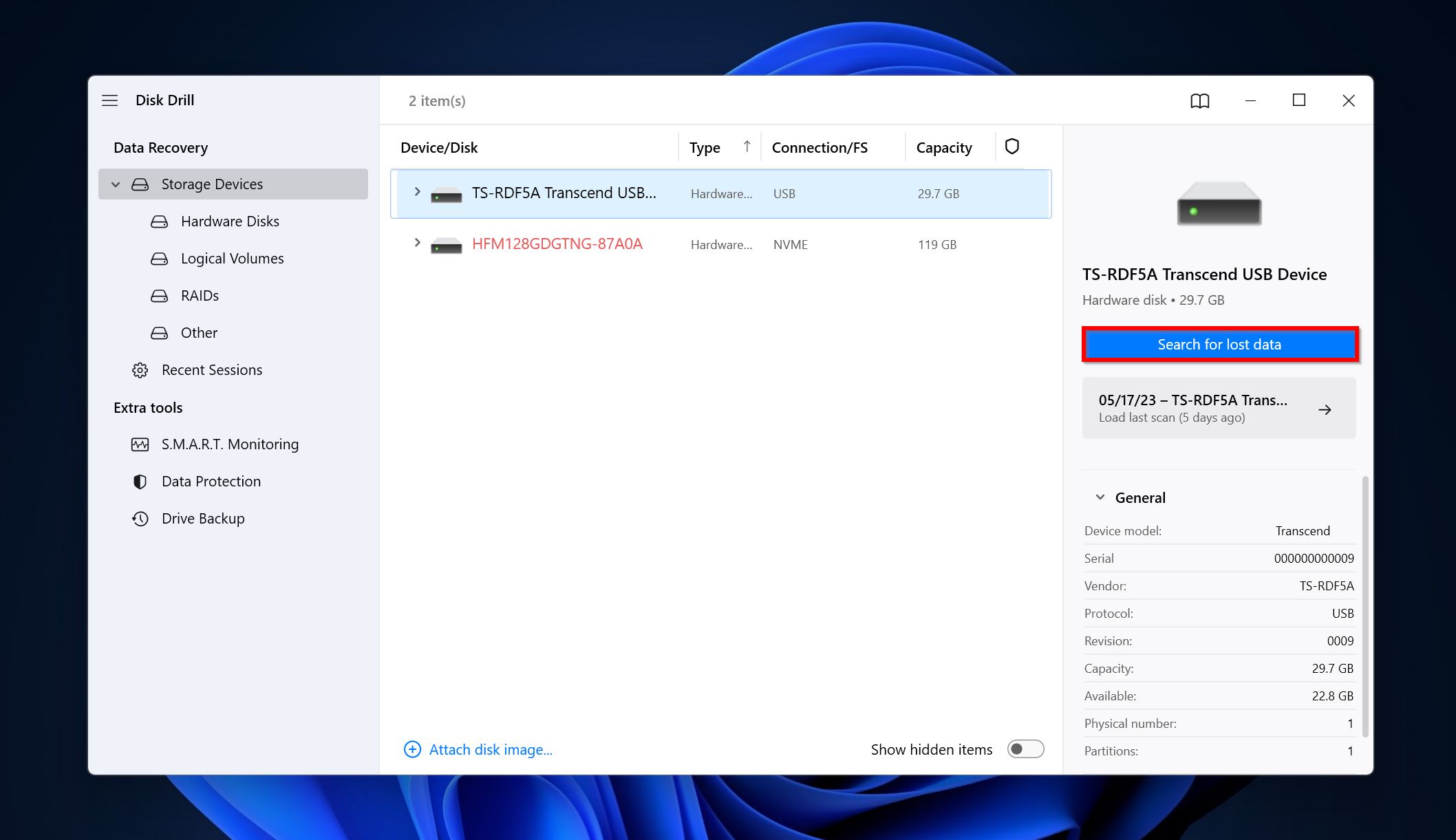The width and height of the screenshot is (1456, 840).
Task: Navigate to RAIDs storage category
Action: click(200, 294)
